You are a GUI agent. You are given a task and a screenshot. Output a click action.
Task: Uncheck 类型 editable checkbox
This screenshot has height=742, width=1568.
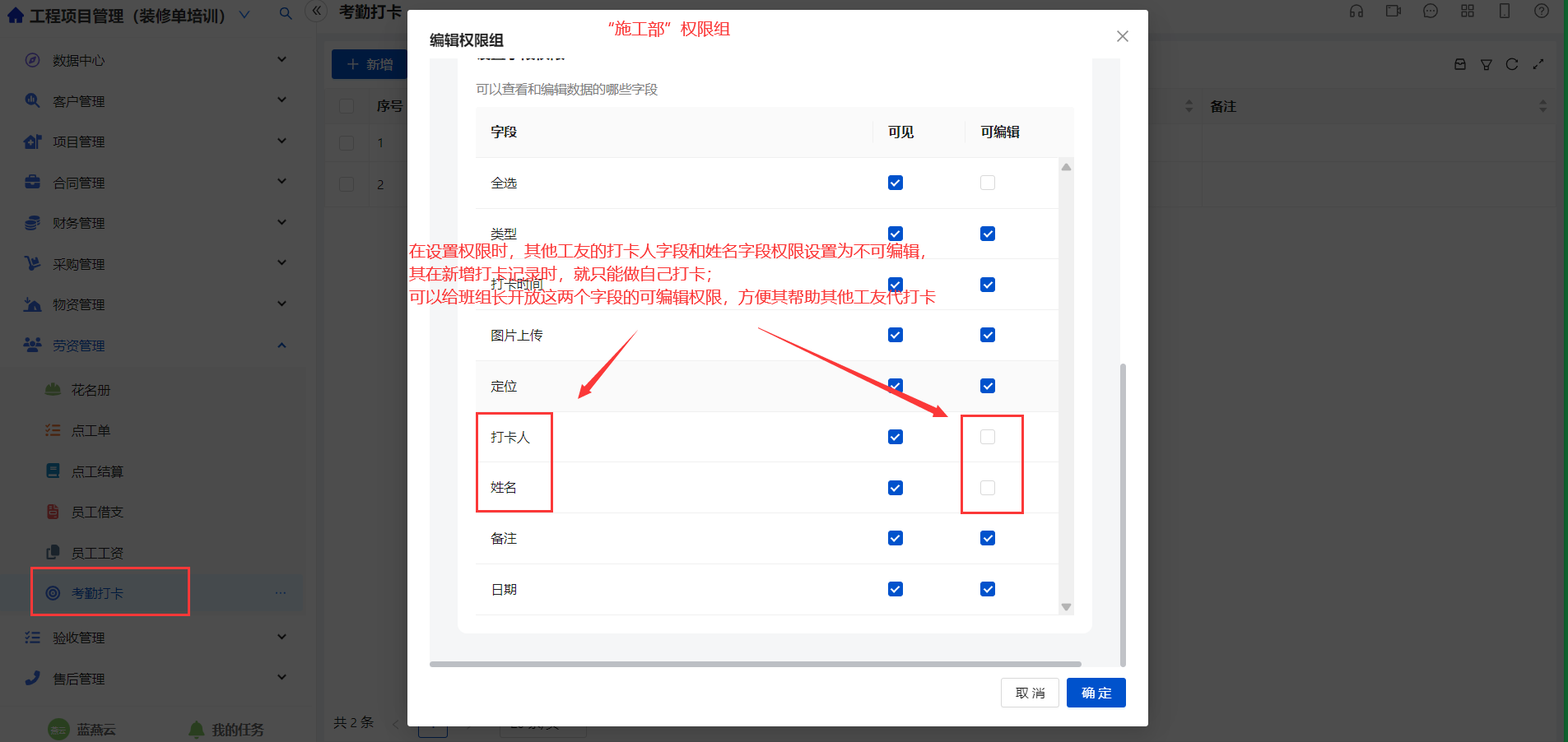(x=988, y=234)
